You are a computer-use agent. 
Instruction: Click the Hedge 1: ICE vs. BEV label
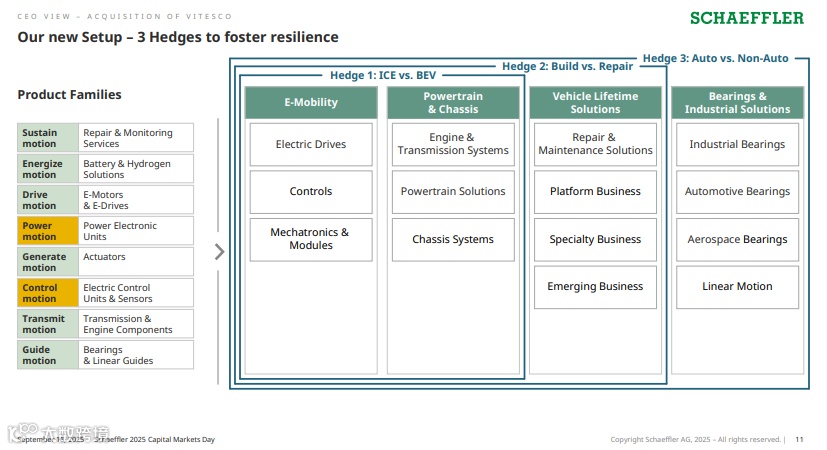point(383,75)
